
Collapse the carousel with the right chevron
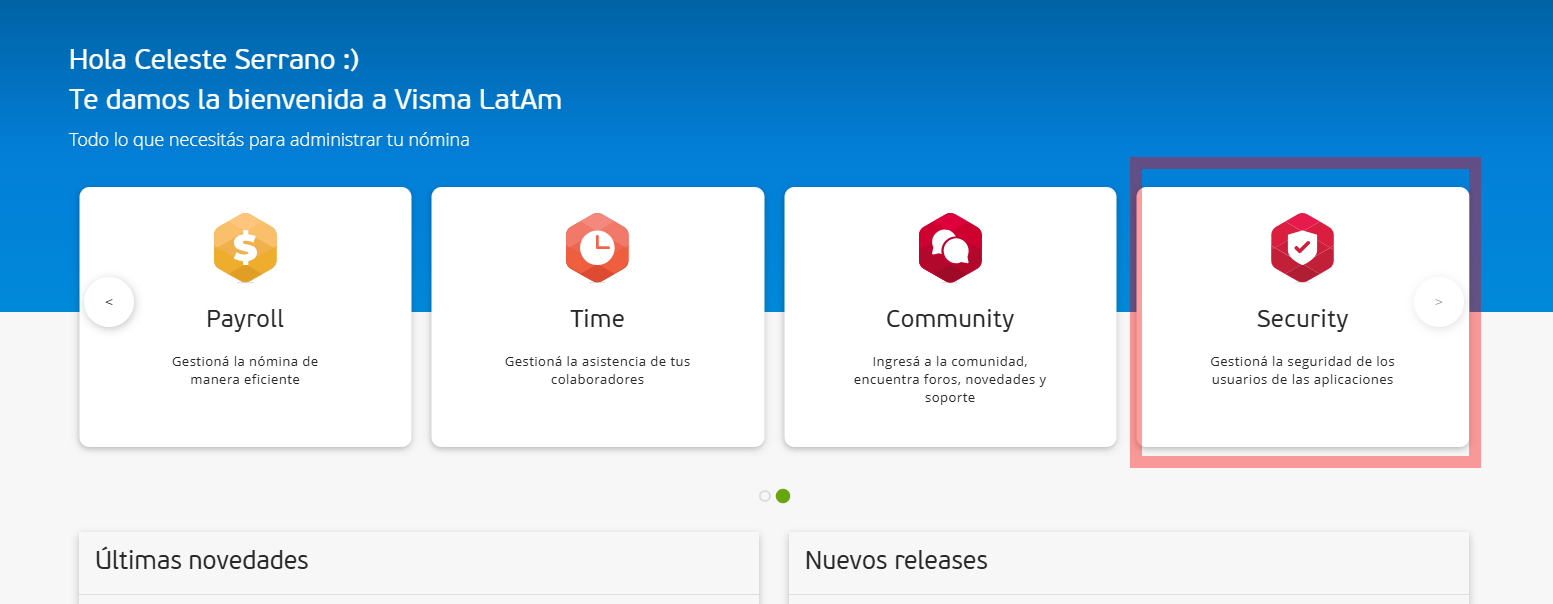[x=1439, y=301]
